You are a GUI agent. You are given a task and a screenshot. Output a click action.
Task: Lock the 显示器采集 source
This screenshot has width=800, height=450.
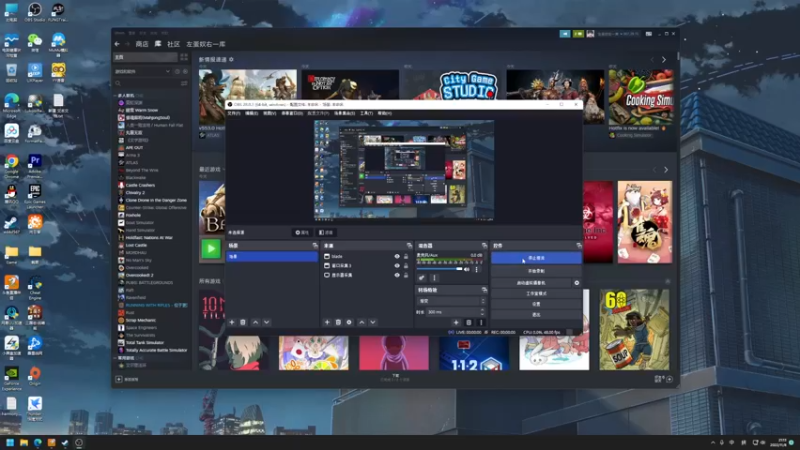pyautogui.click(x=406, y=275)
